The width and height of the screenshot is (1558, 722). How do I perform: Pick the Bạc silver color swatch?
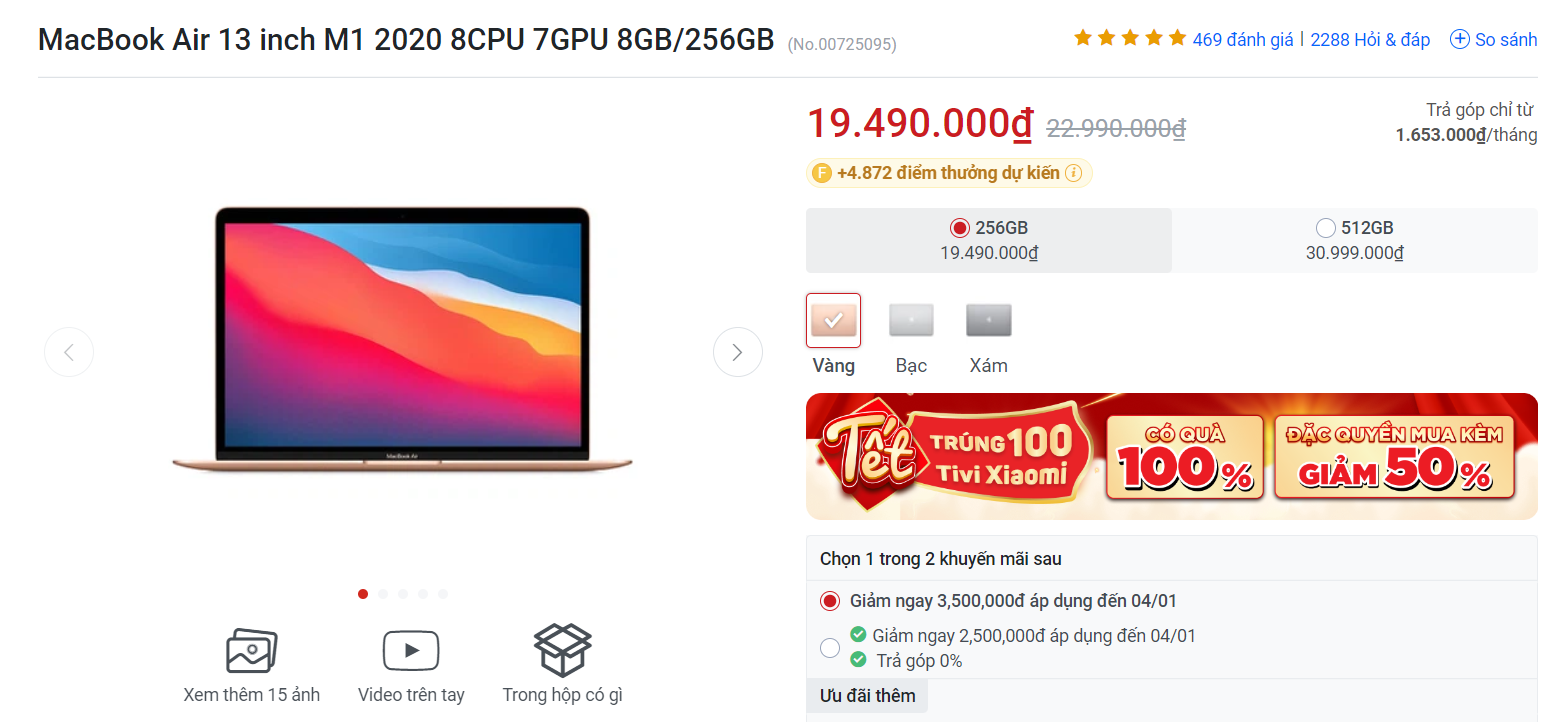[x=911, y=320]
